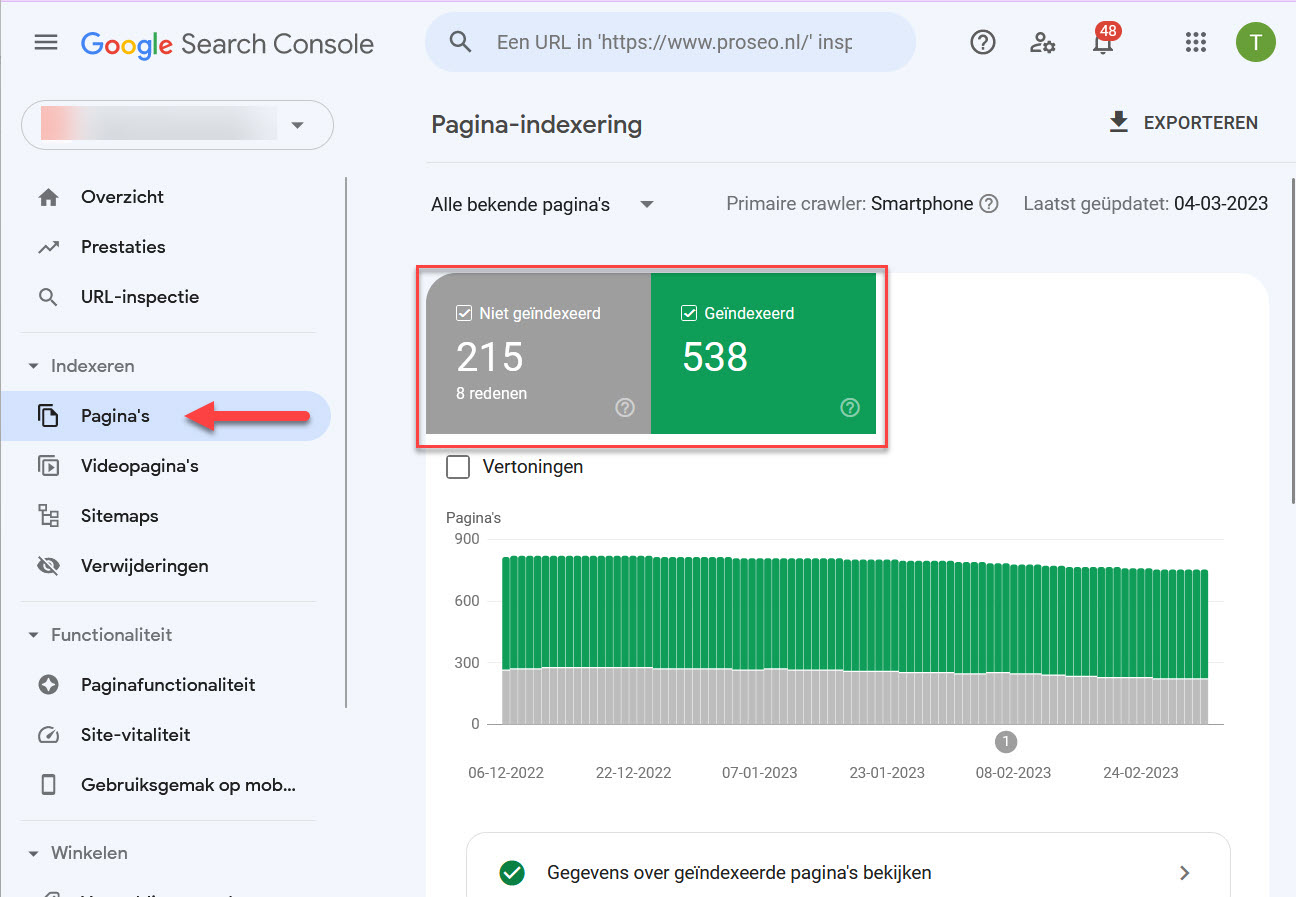
Task: Click the search magnifier icon
Action: click(460, 42)
